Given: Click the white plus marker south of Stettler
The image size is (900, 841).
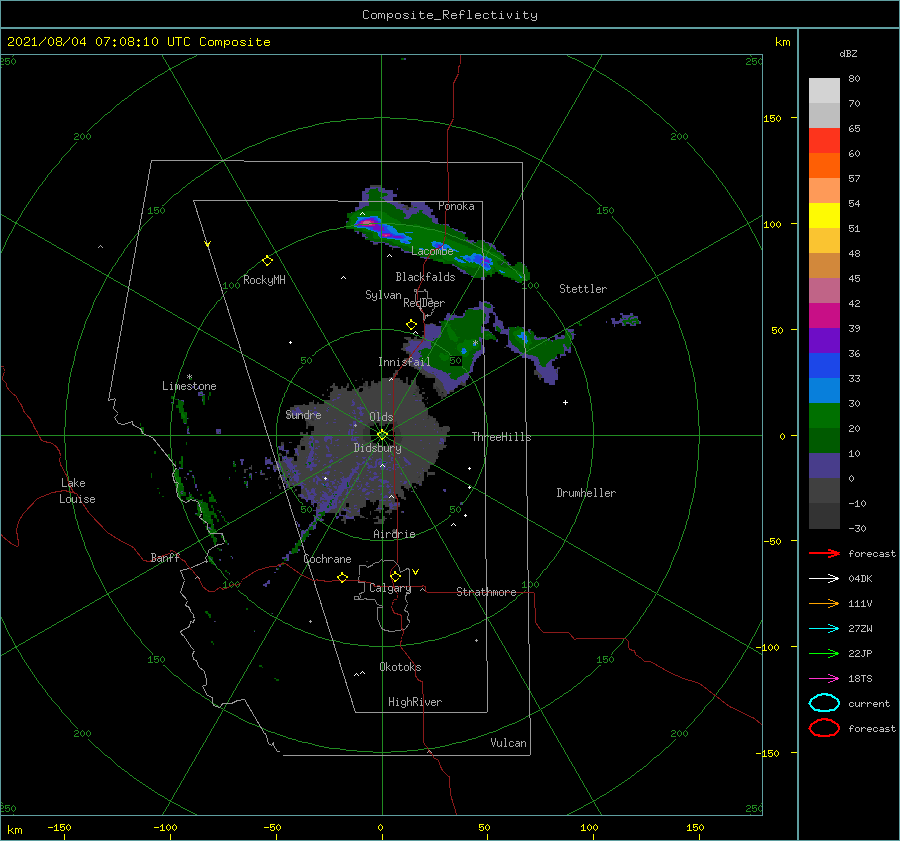Looking at the screenshot, I should [565, 402].
